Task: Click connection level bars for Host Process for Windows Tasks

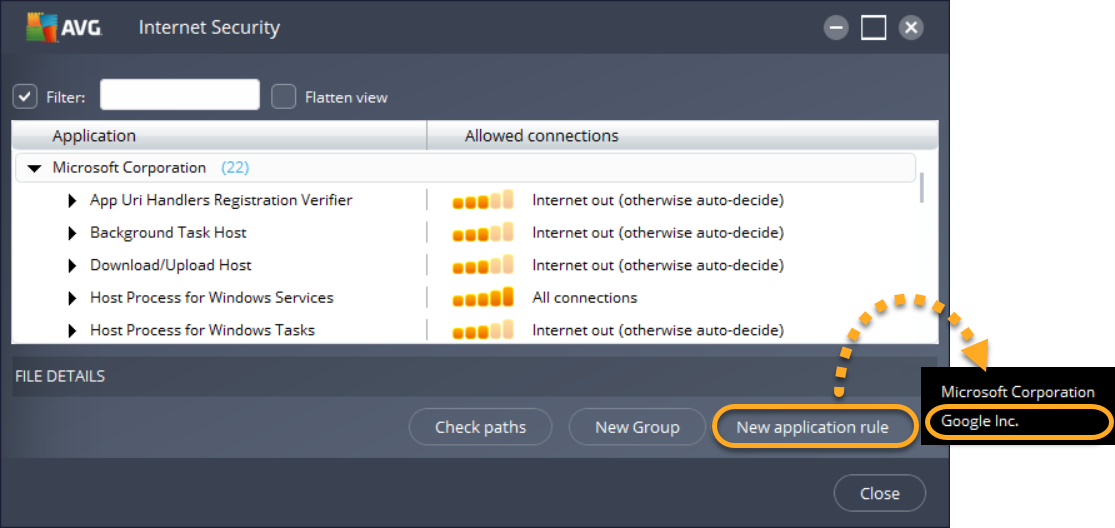Action: pyautogui.click(x=483, y=330)
